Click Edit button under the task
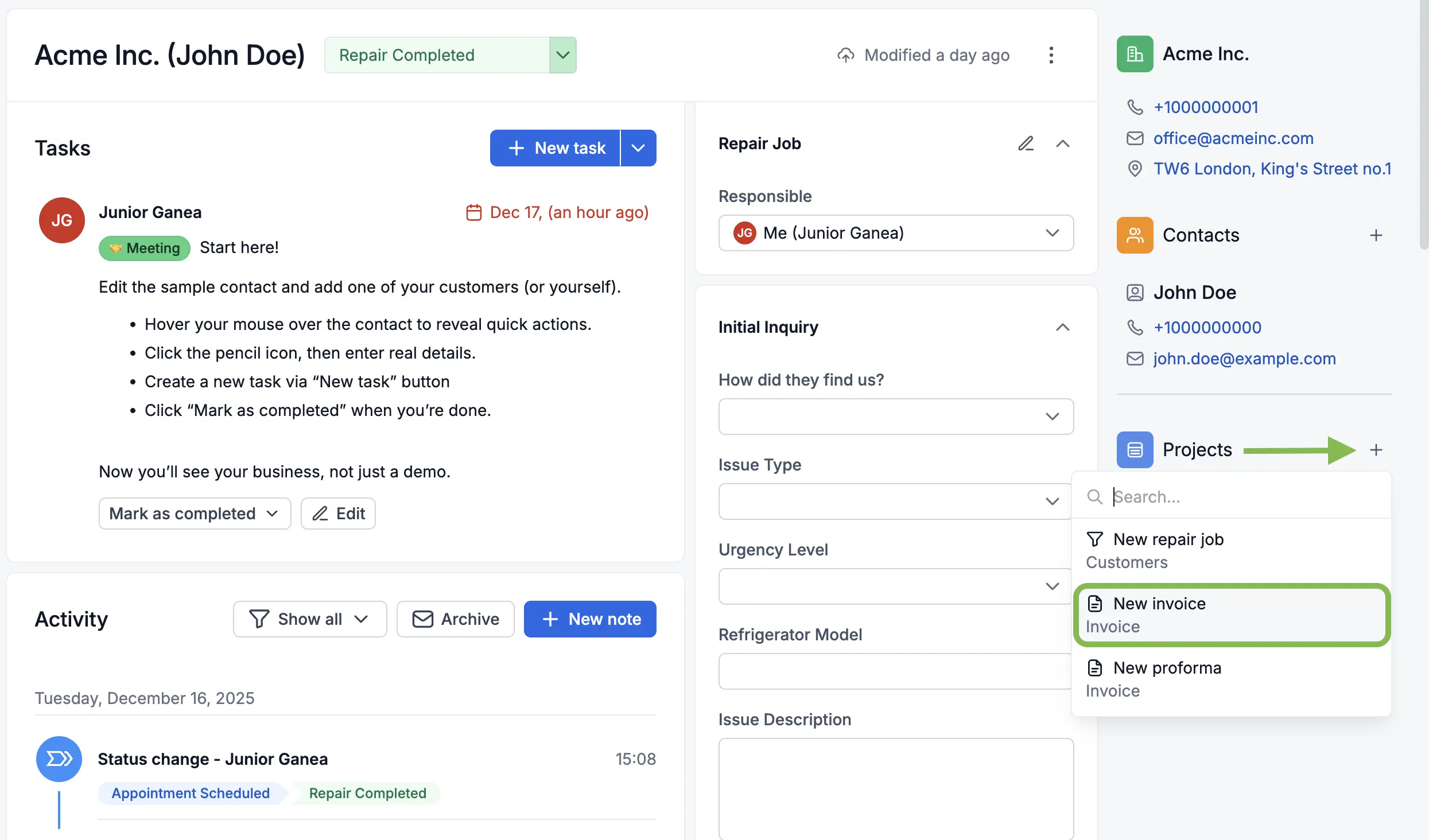 338,514
